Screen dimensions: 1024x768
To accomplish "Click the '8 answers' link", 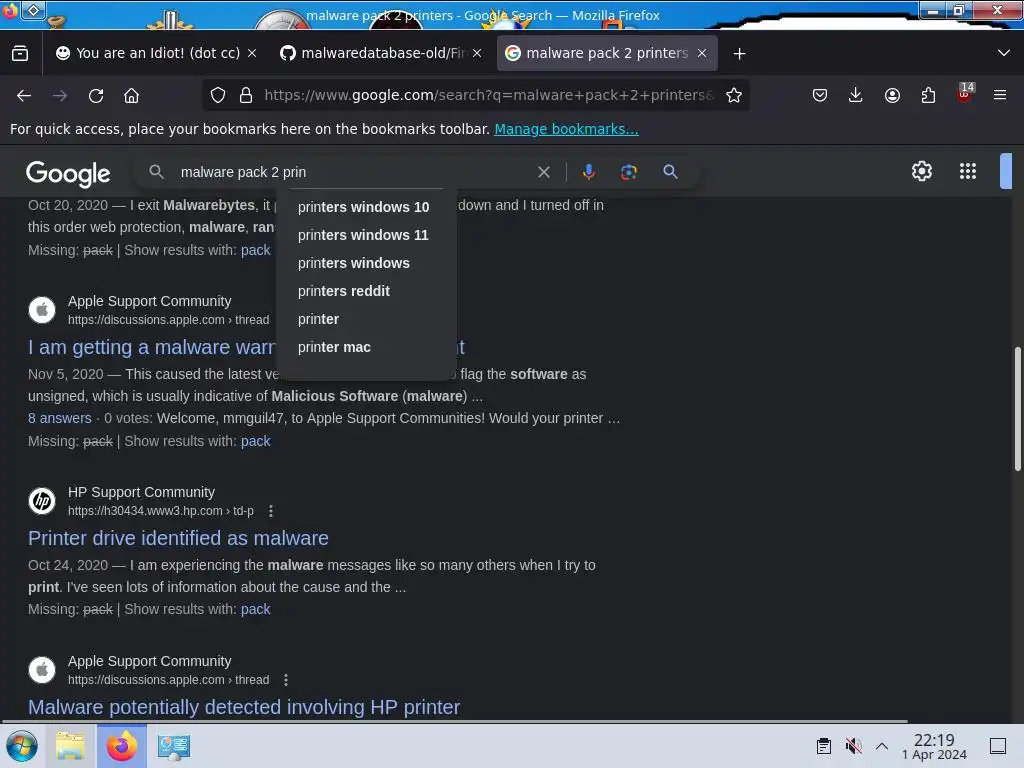I will (59, 418).
